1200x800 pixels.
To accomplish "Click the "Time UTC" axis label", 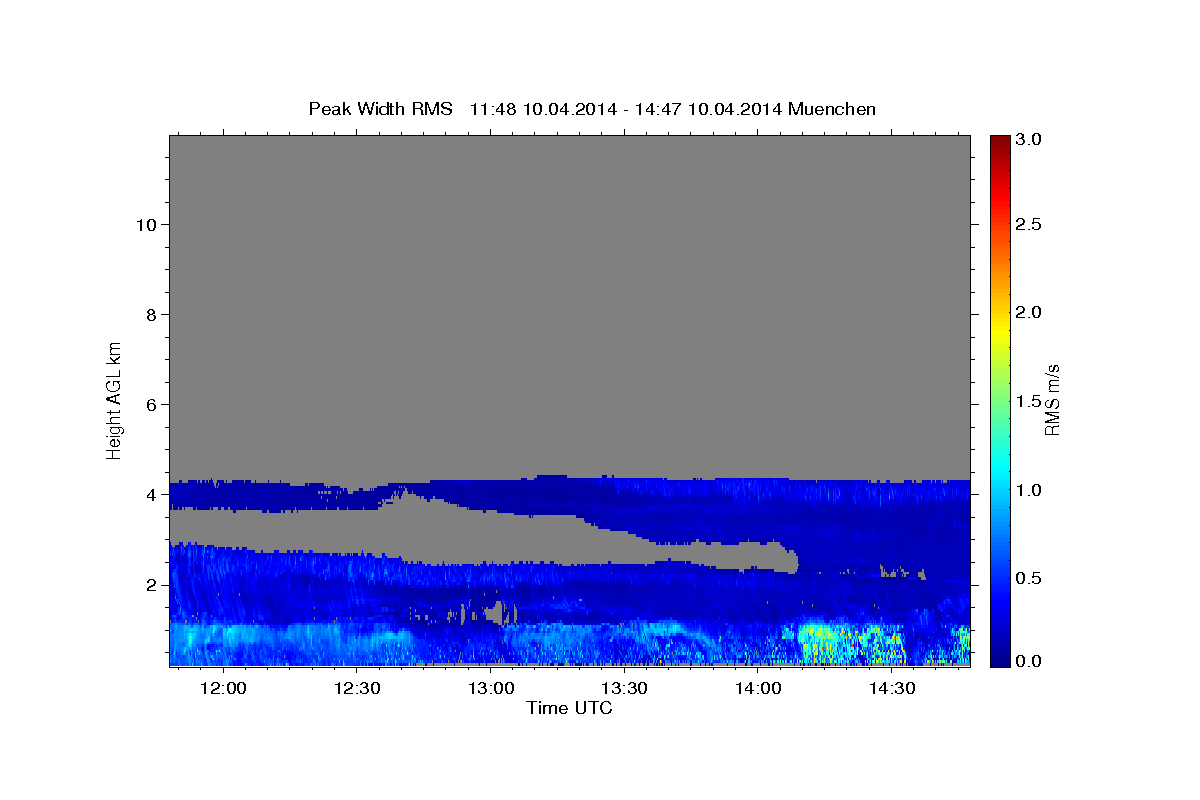I will point(569,708).
